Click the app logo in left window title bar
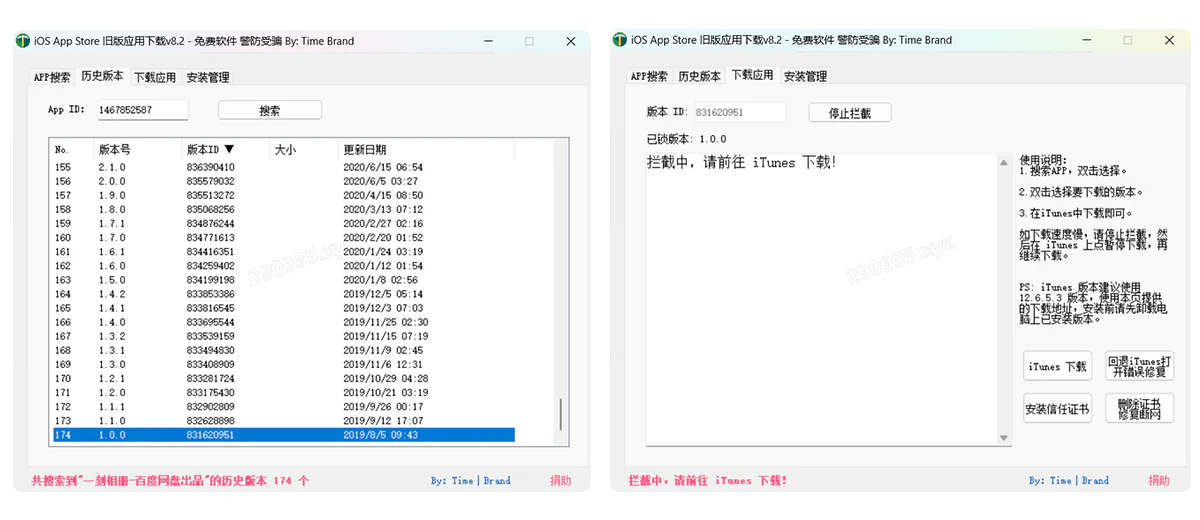Image resolution: width=1200 pixels, height=520 pixels. 22,41
